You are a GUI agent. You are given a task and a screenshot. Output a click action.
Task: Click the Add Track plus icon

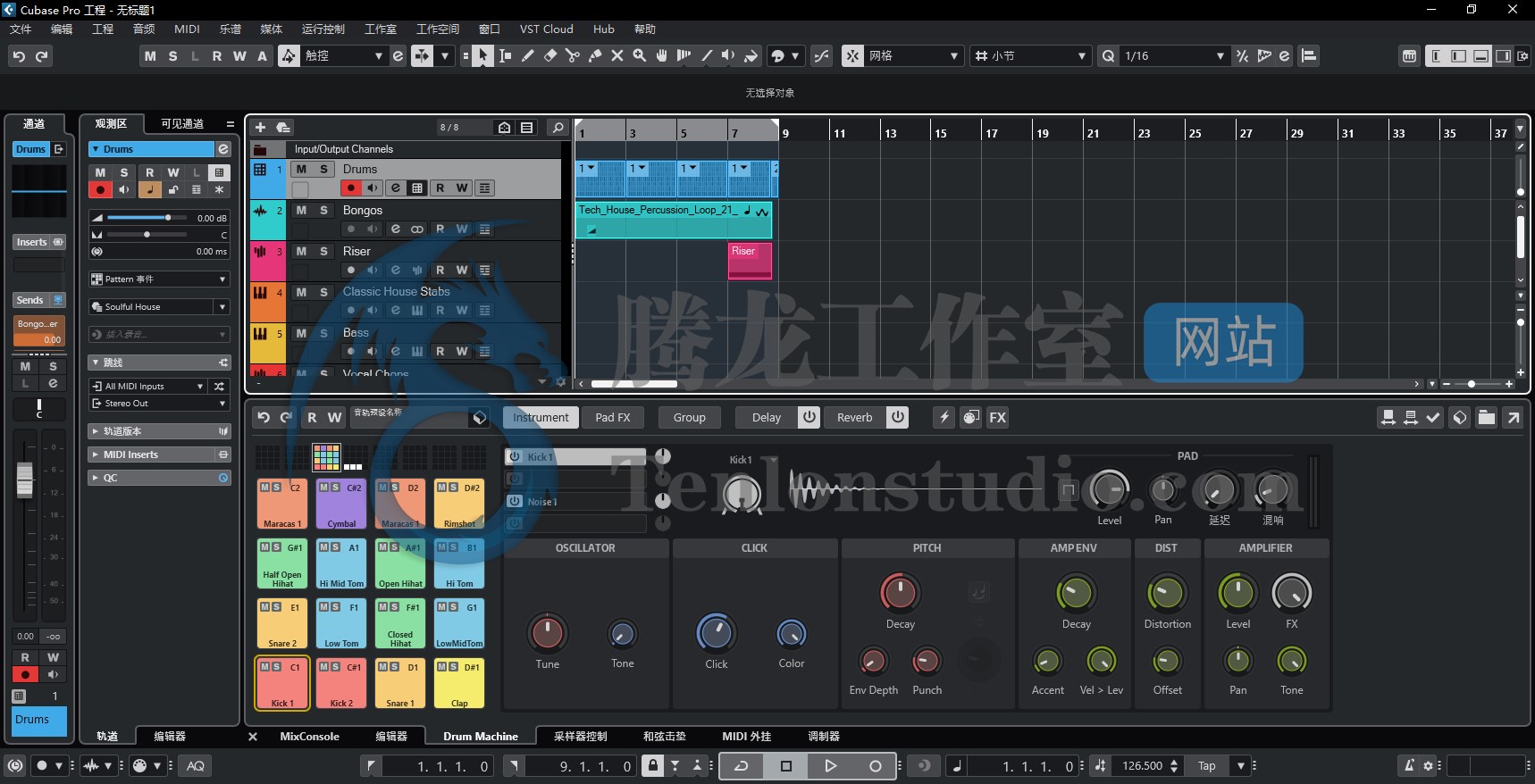261,128
